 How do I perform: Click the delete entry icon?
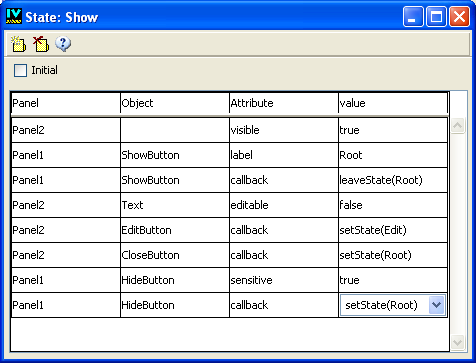tap(41, 44)
